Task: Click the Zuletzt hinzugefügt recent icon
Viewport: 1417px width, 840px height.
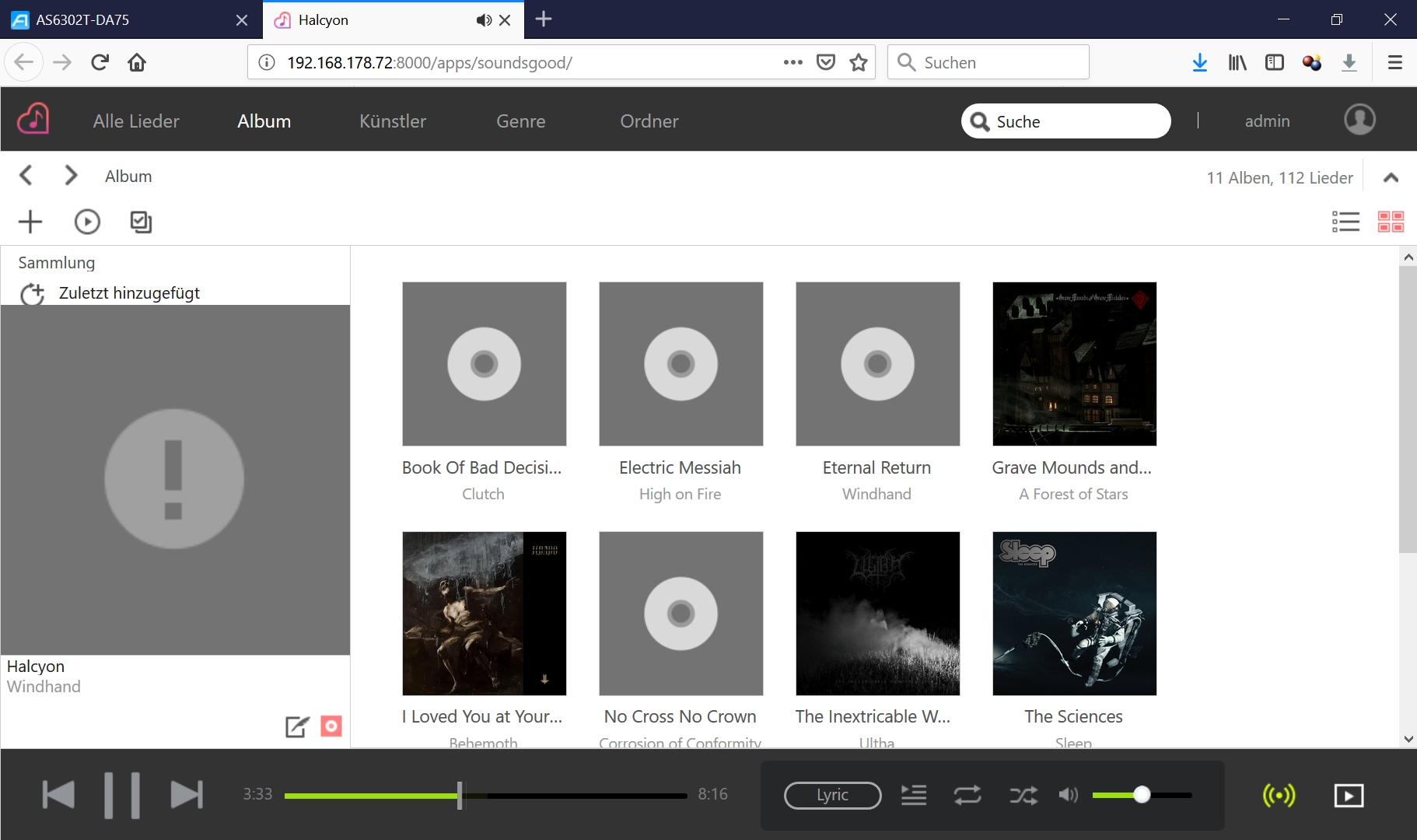Action: 32,294
